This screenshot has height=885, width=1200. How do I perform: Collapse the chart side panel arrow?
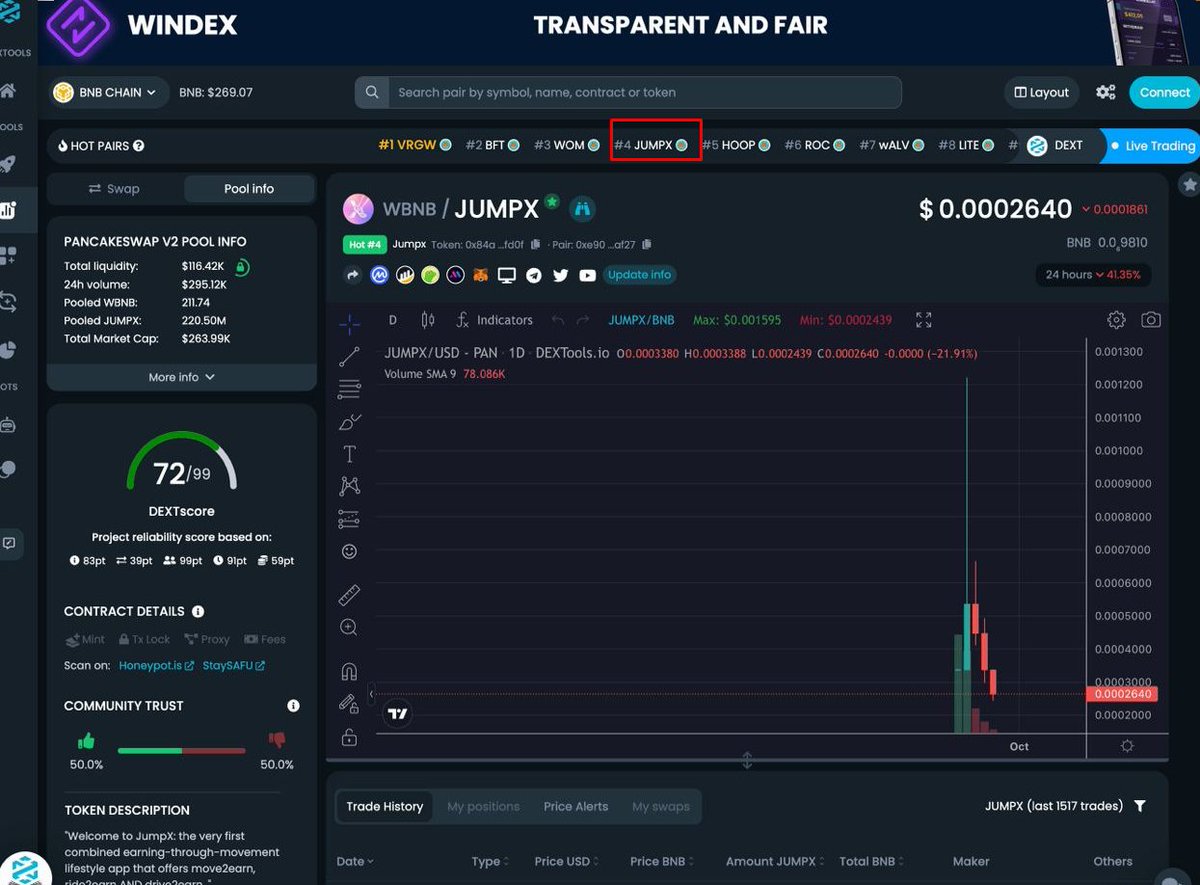point(372,693)
